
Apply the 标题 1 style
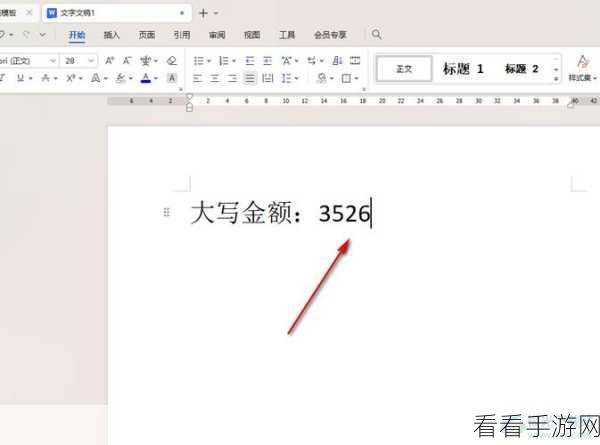tap(463, 69)
